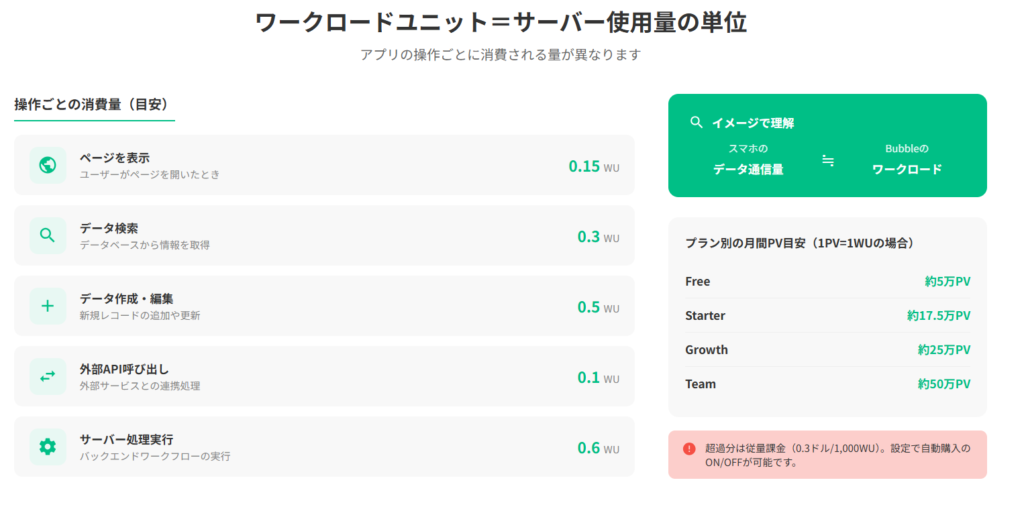The height and width of the screenshot is (515, 1024).
Task: Click the 約50万PV value for Team
Action: point(944,384)
